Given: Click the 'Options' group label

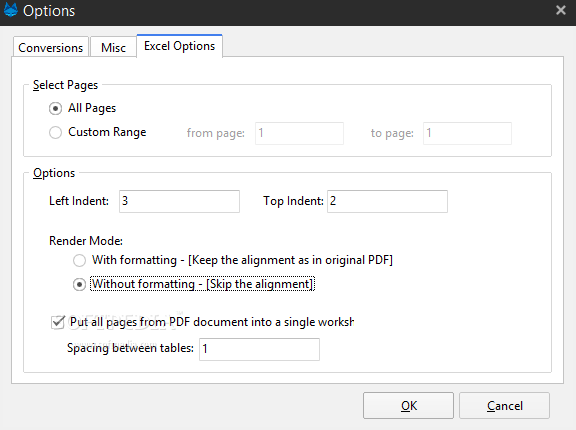Looking at the screenshot, I should coord(54,173).
